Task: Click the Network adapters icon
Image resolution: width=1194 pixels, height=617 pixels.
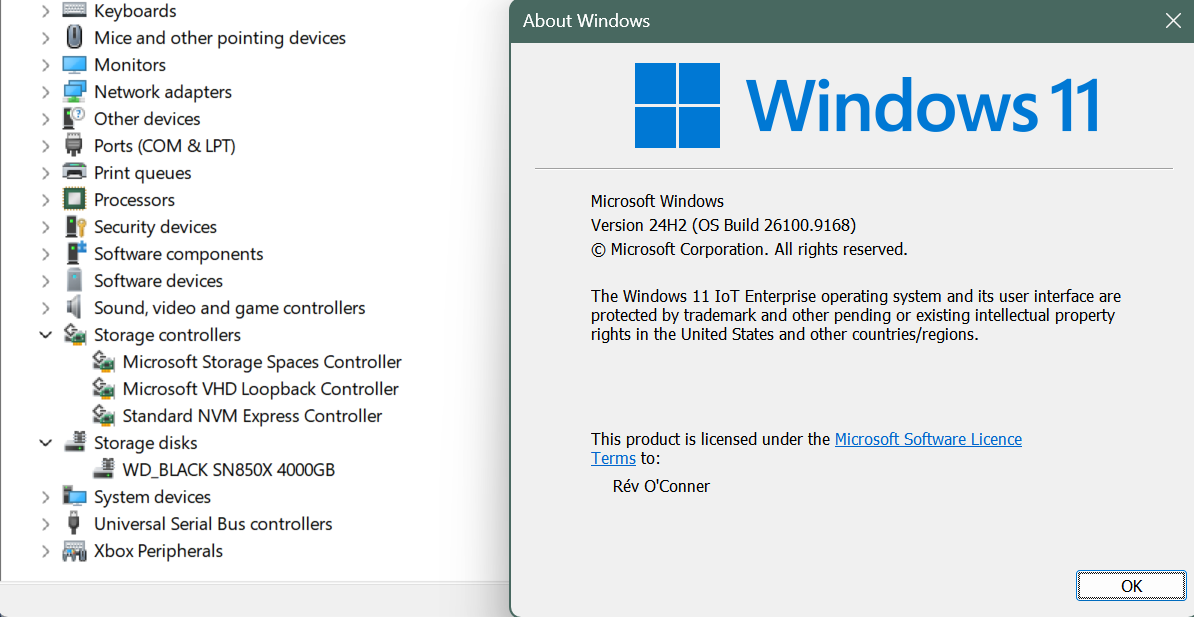Action: click(74, 91)
